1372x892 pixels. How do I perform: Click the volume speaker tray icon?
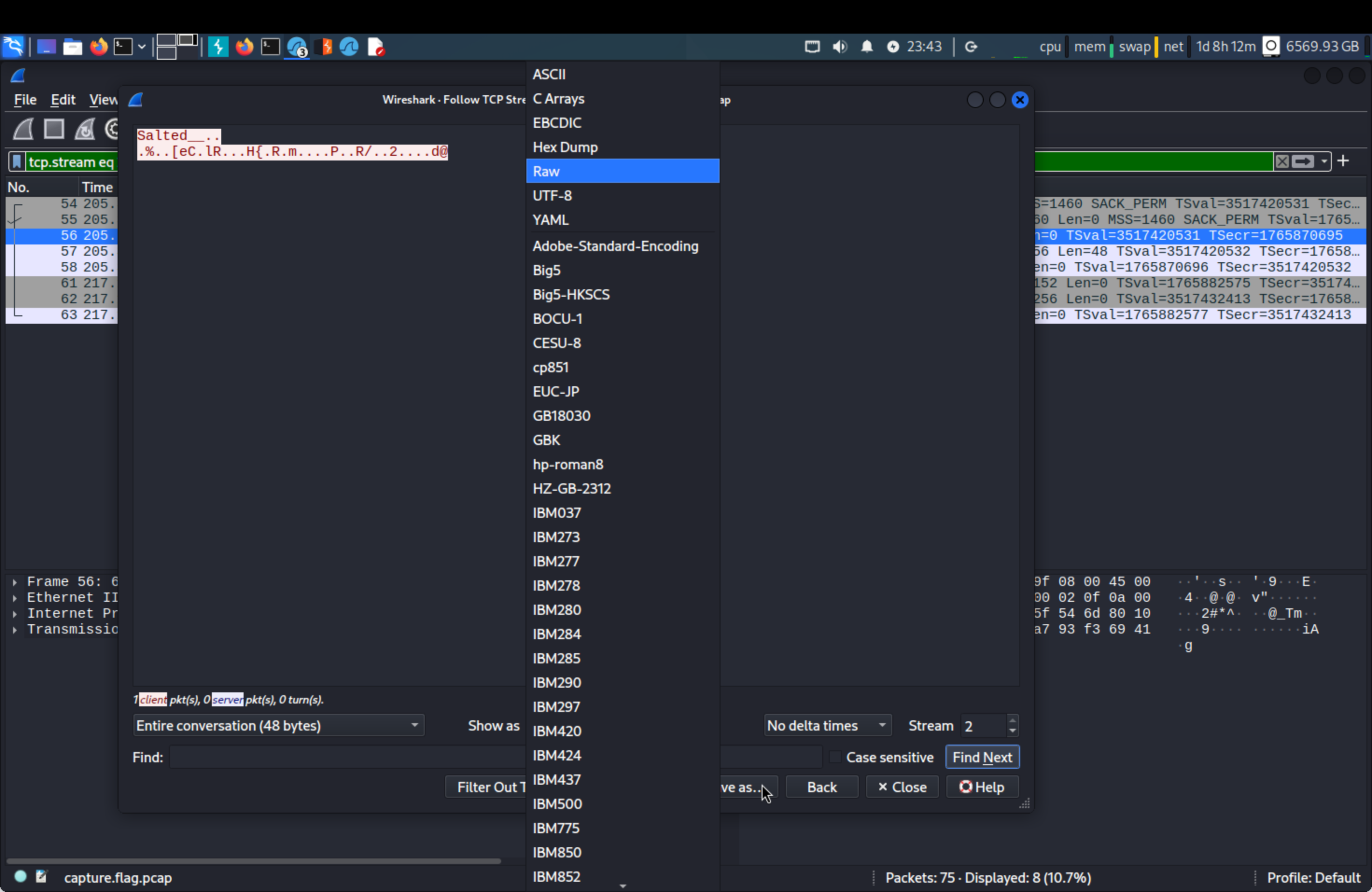(840, 47)
